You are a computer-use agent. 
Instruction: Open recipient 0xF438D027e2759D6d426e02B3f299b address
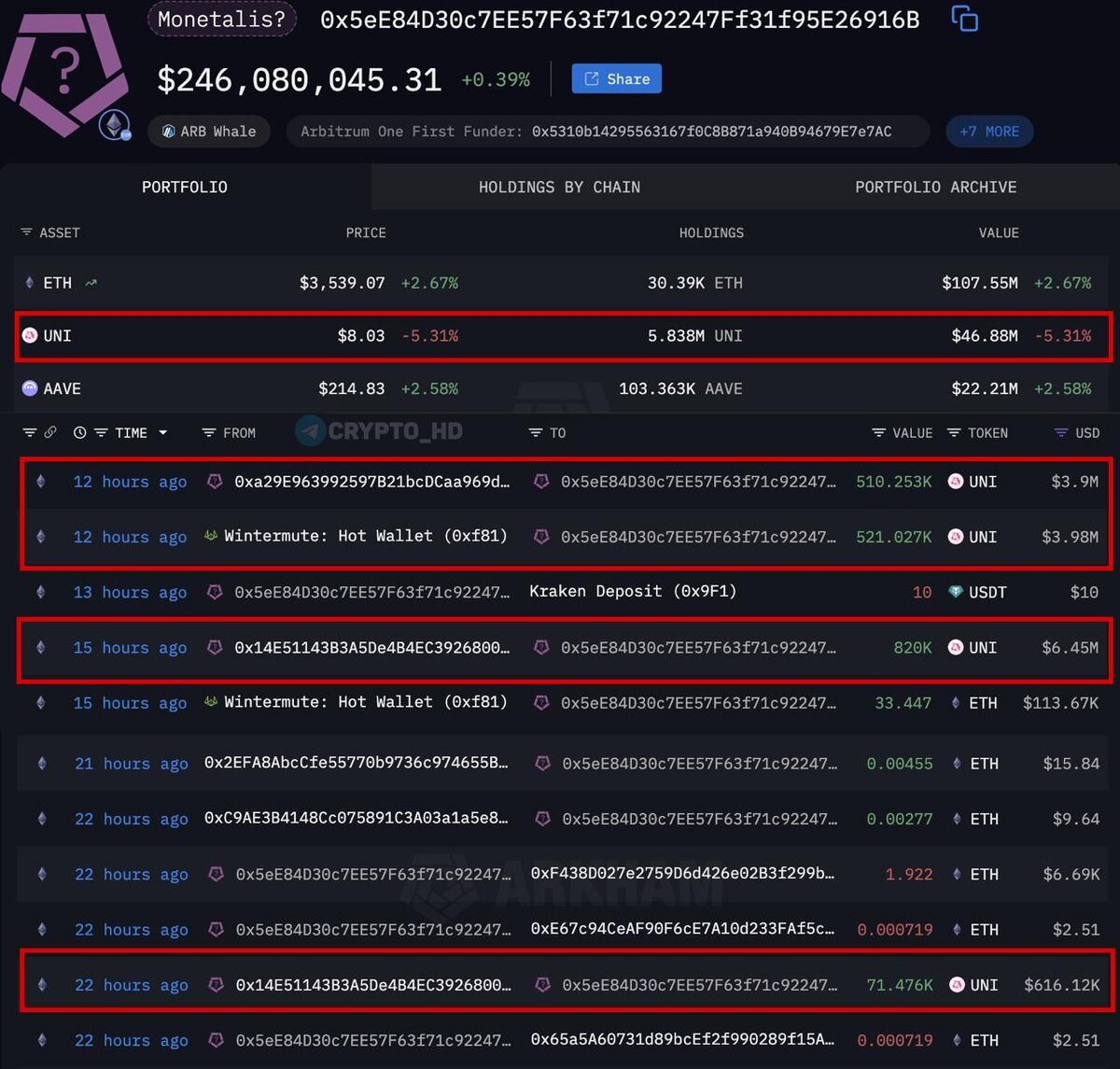(x=682, y=873)
